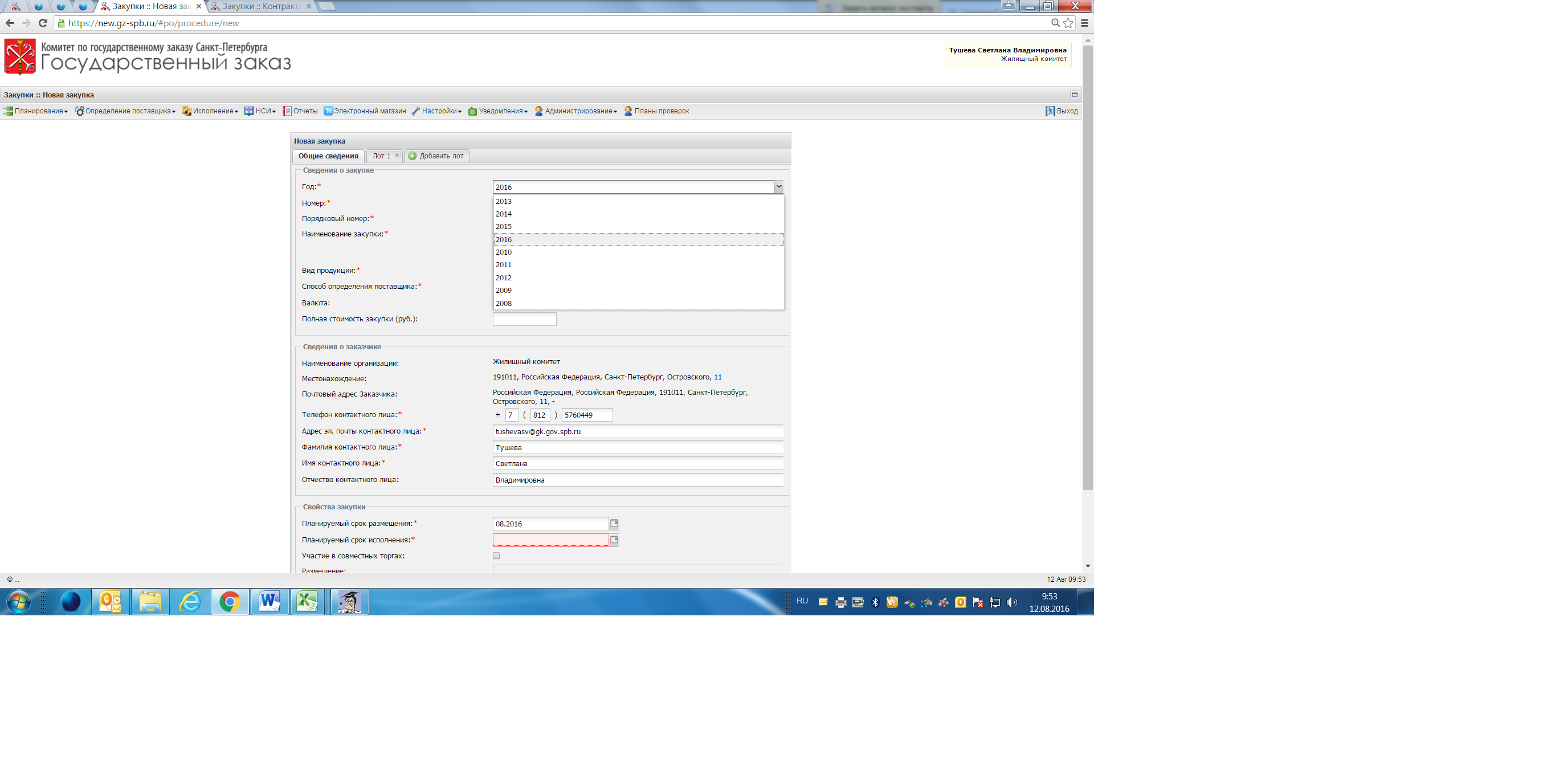Click the volume icon in system tray
1543x784 pixels.
[1012, 602]
